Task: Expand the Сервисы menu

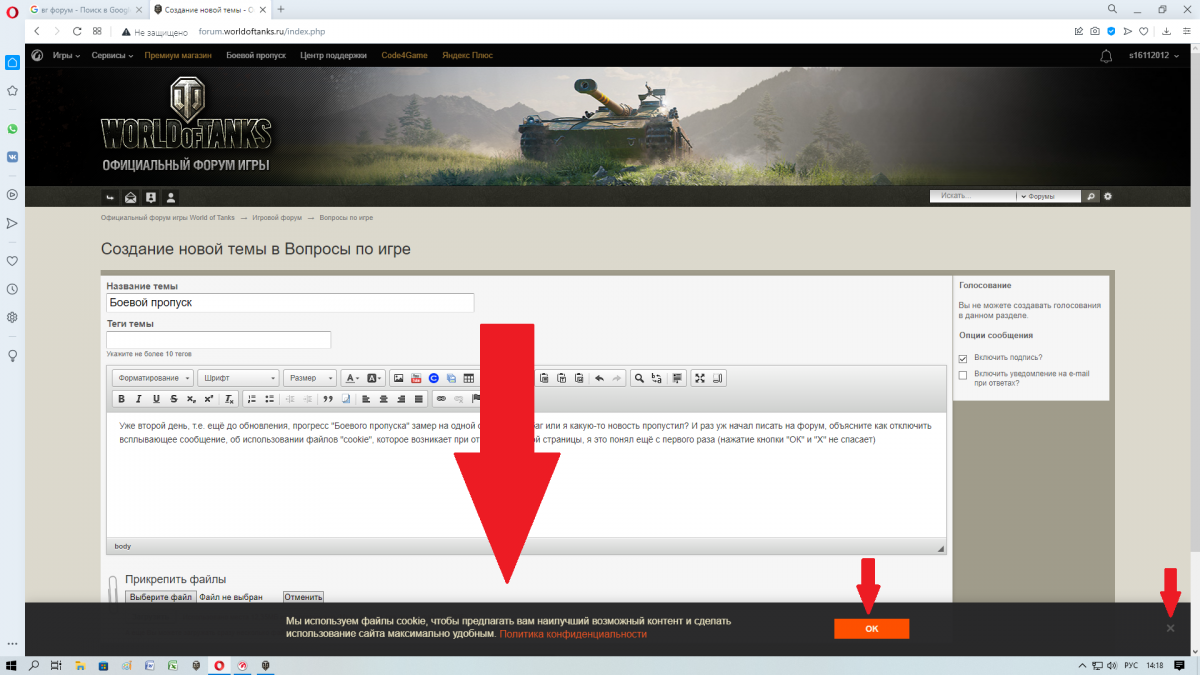Action: tap(112, 56)
